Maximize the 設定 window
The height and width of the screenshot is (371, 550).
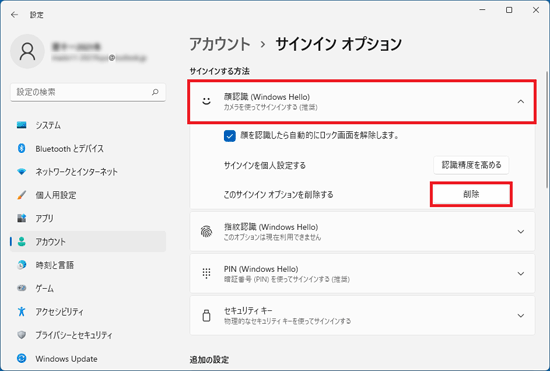509,10
